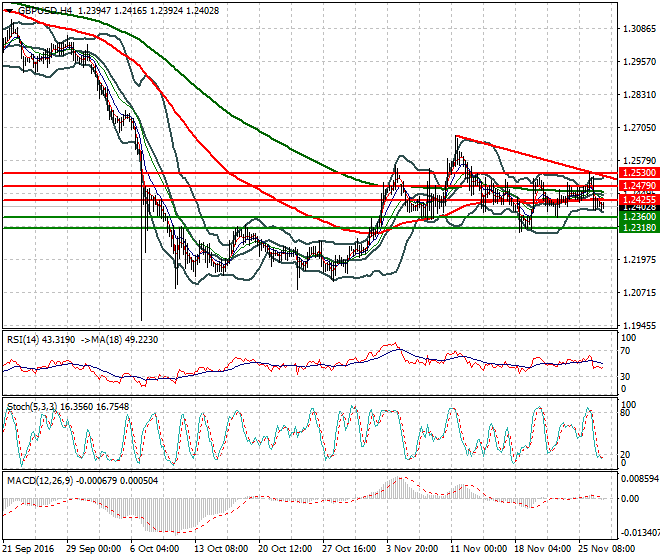Screen dimensions: 660x560
Task: Select the red 1.24790 price tag
Action: click(x=639, y=186)
